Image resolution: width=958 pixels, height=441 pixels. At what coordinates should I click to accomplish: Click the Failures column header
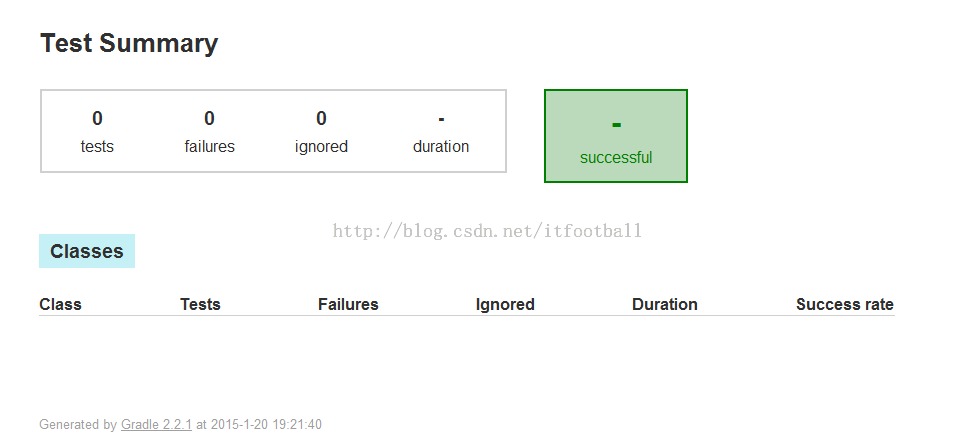(x=348, y=304)
